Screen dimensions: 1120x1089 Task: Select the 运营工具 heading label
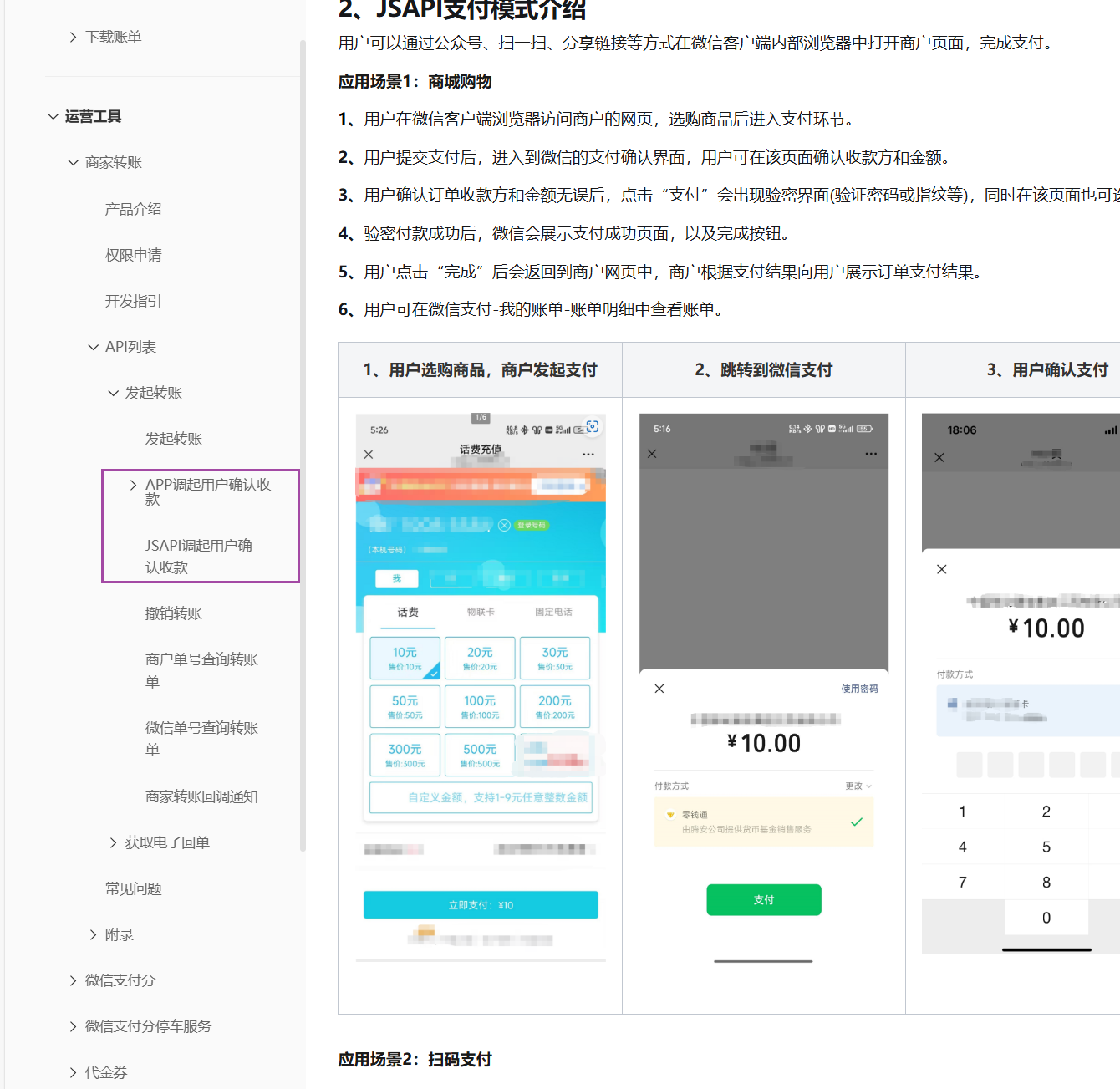coord(93,116)
